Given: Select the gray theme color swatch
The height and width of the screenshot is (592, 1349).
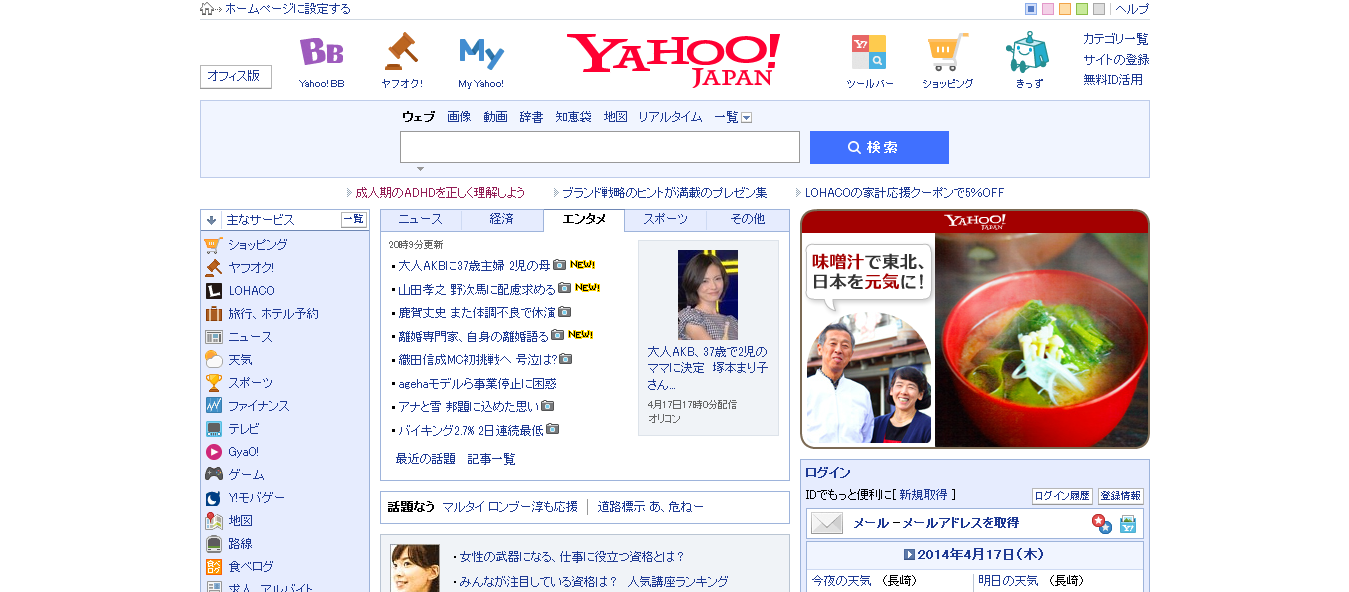Looking at the screenshot, I should click(1099, 9).
